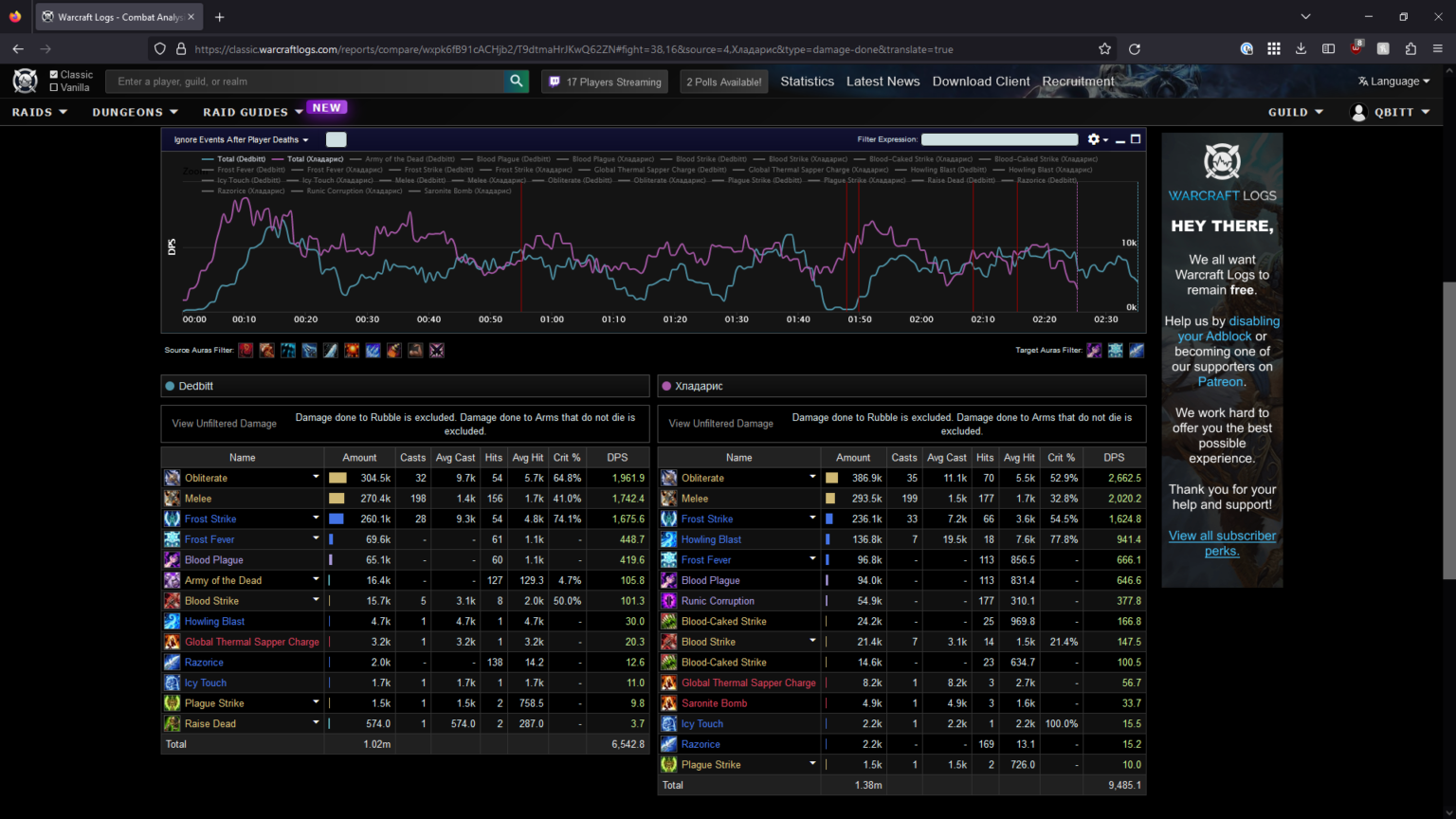Viewport: 1456px width, 819px height.
Task: Click the last target aura filter icon
Action: (x=1137, y=351)
